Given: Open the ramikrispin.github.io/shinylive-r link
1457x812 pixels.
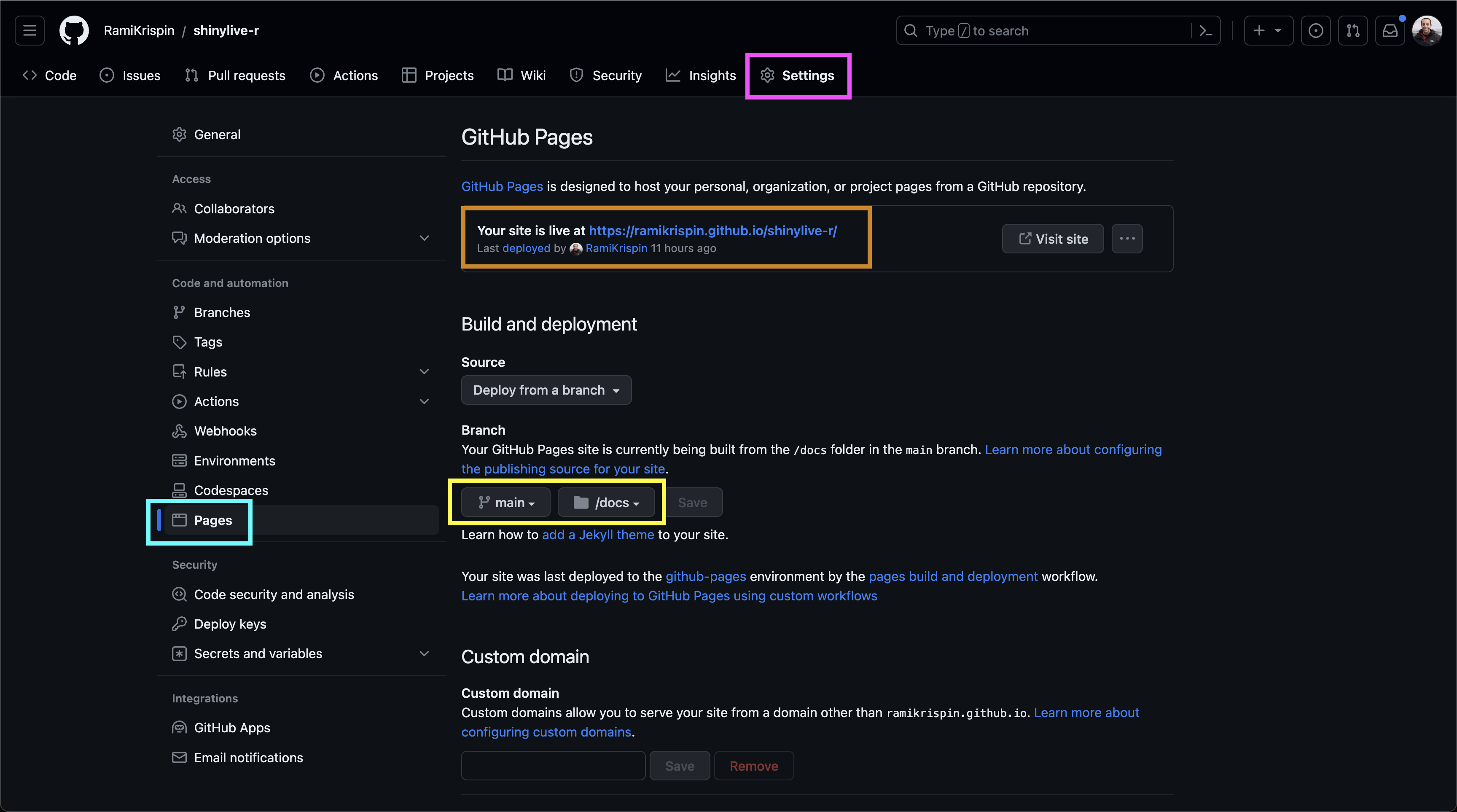Looking at the screenshot, I should click(x=712, y=231).
